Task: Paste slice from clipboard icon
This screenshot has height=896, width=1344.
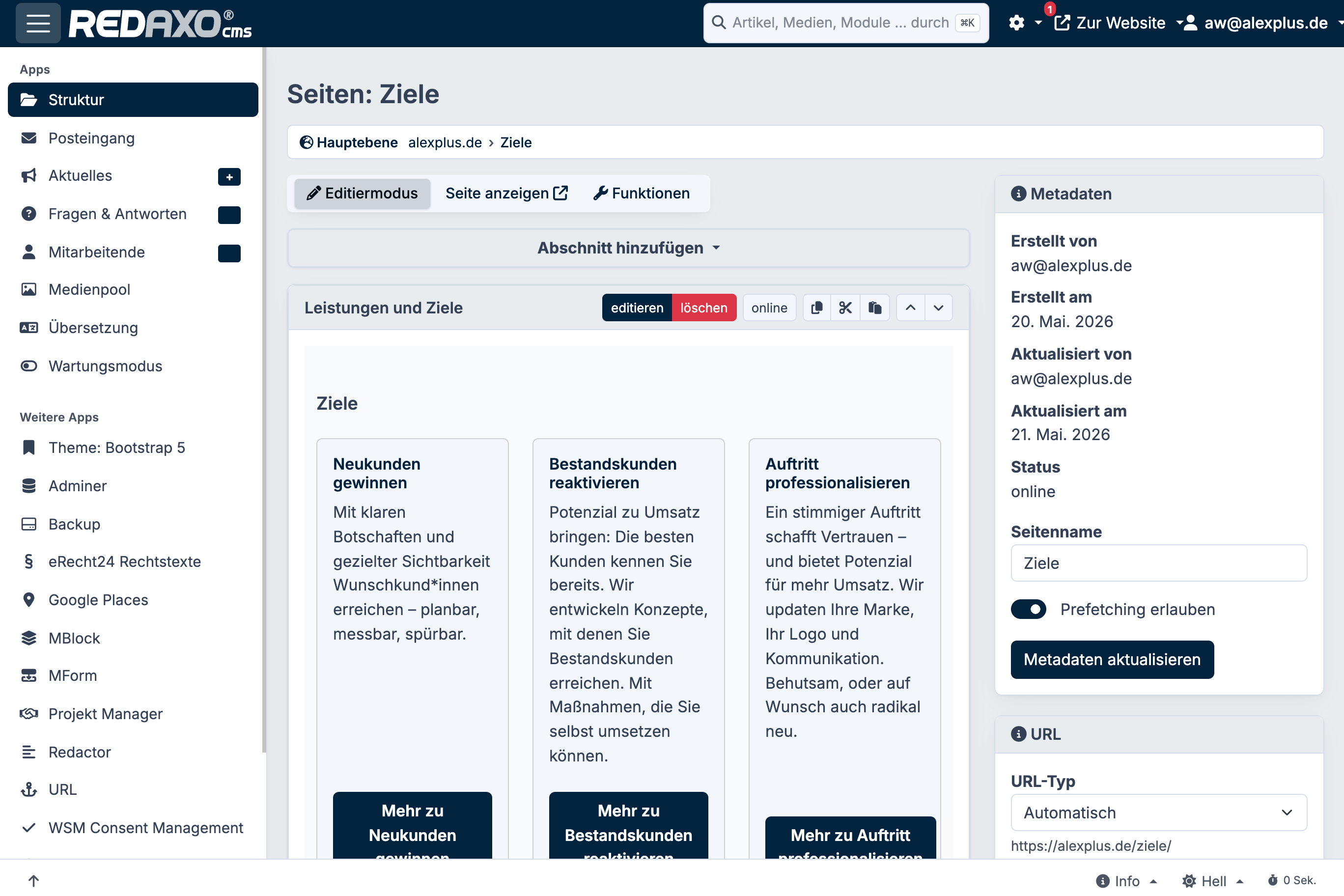Action: point(875,308)
